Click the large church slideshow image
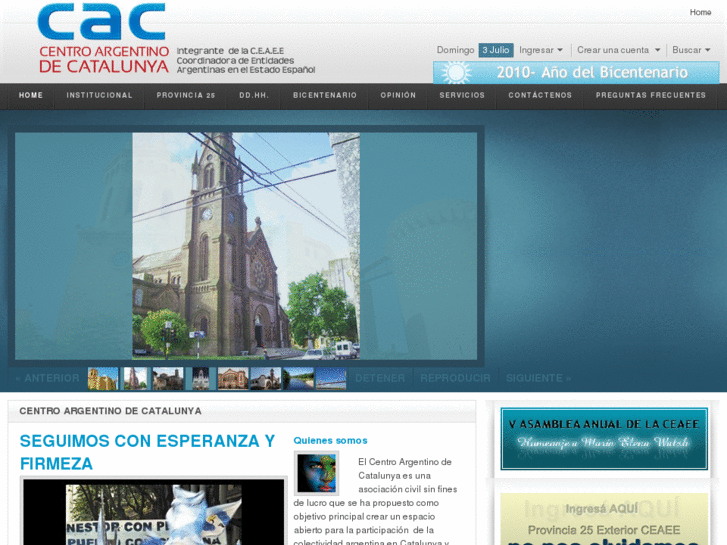This screenshot has width=727, height=545. (x=246, y=246)
